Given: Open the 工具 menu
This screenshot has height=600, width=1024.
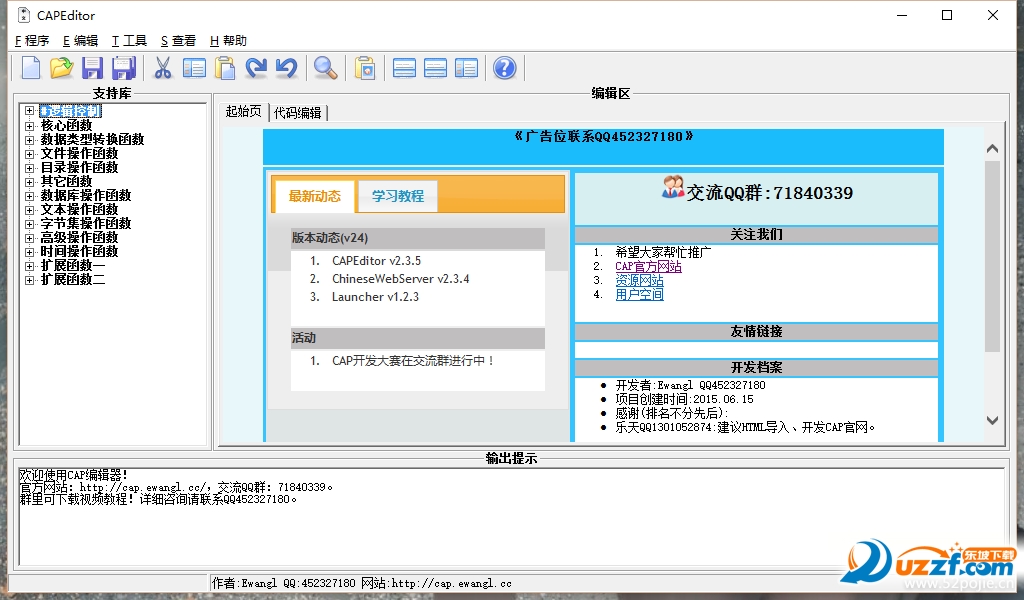Looking at the screenshot, I should 129,40.
